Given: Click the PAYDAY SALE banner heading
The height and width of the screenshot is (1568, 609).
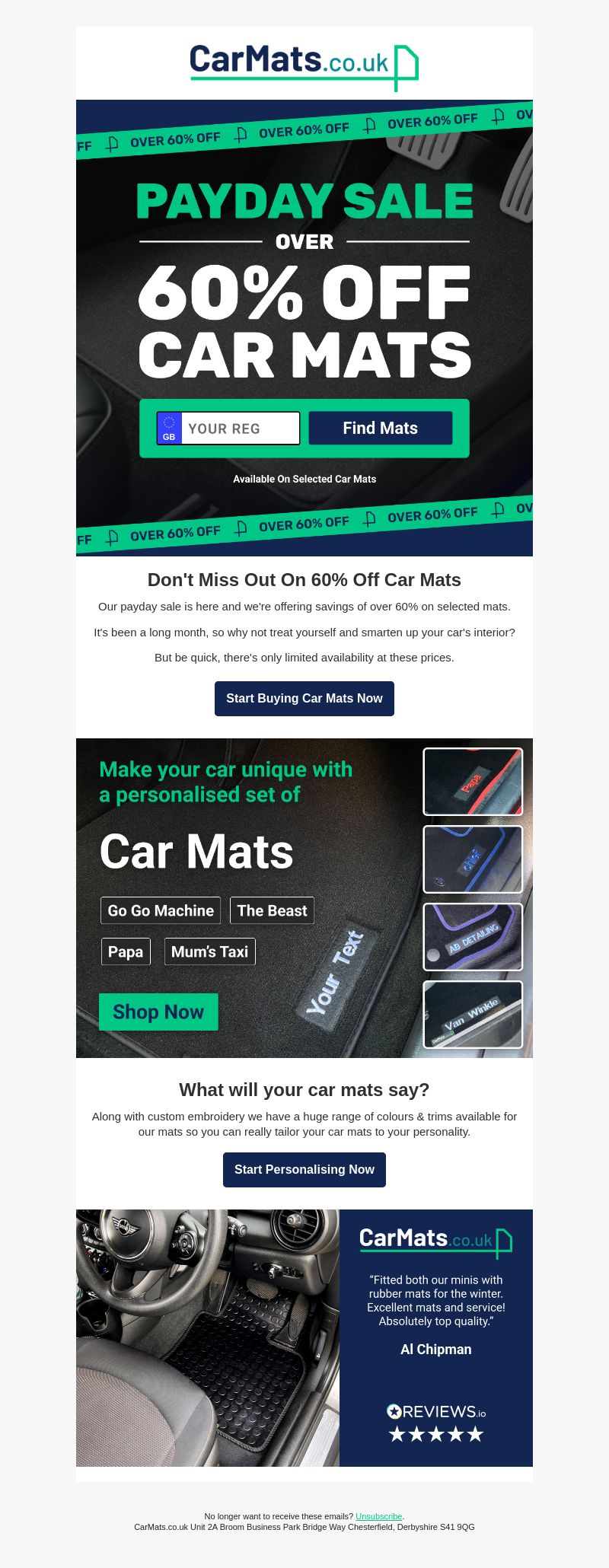Looking at the screenshot, I should tap(304, 201).
